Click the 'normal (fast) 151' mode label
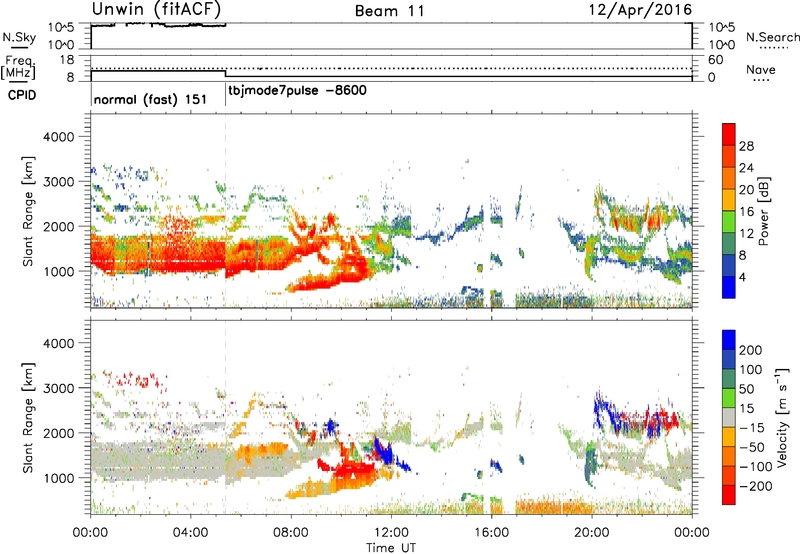The width and height of the screenshot is (800, 554). coord(150,99)
